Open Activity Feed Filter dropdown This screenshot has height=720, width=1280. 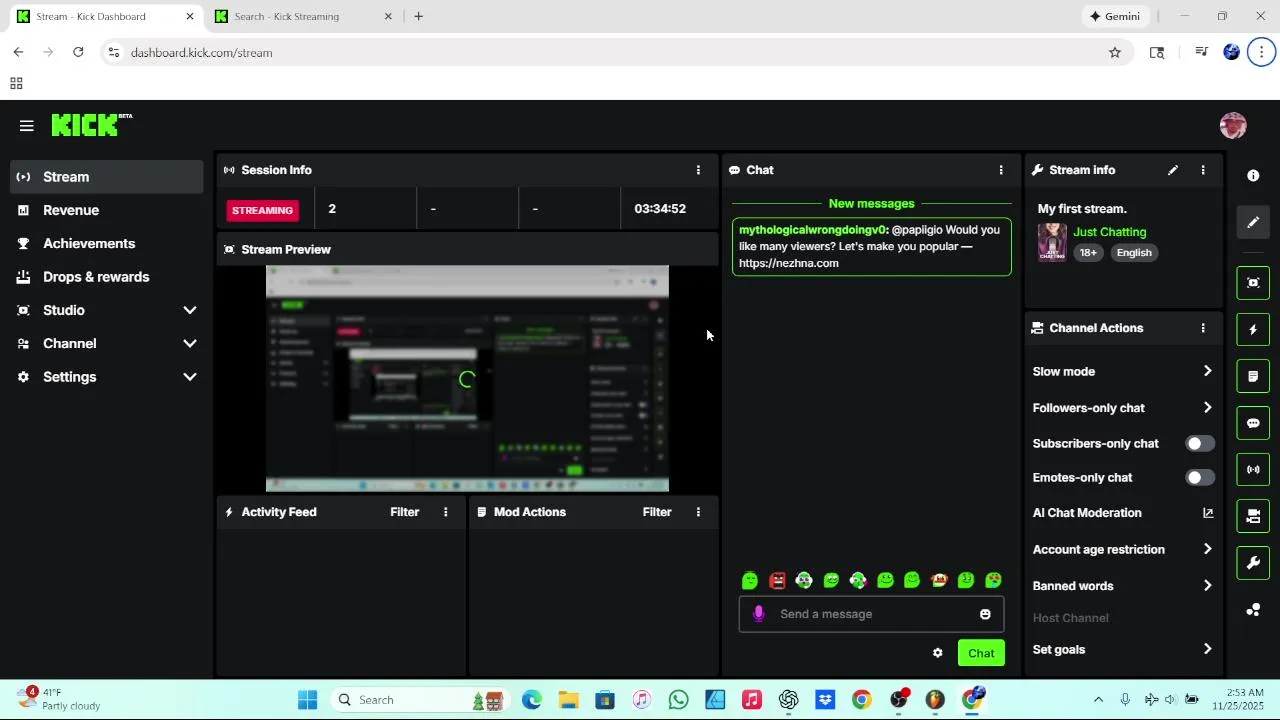(x=404, y=512)
